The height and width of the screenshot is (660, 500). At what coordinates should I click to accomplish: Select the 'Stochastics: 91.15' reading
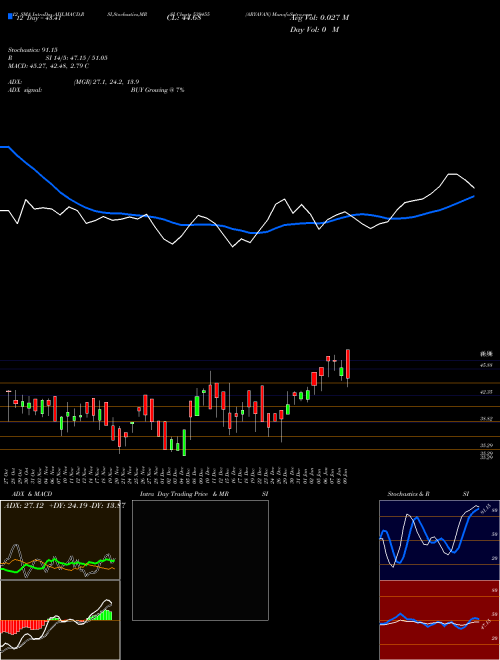pos(33,50)
